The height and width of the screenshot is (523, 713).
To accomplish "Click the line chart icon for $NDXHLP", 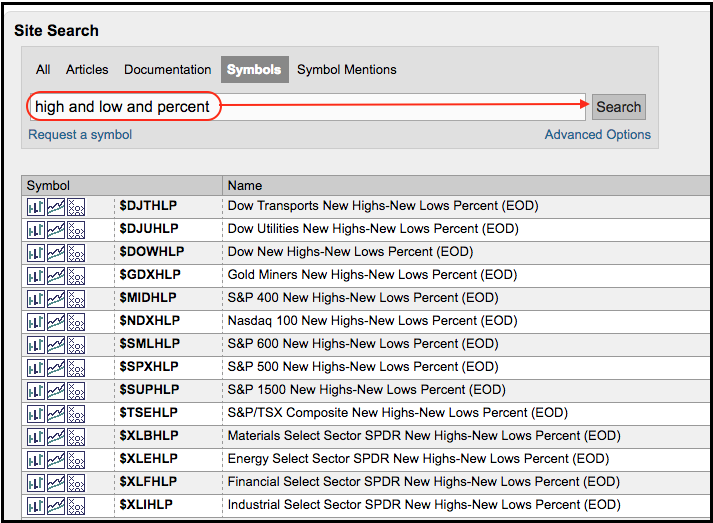I will 56,321.
